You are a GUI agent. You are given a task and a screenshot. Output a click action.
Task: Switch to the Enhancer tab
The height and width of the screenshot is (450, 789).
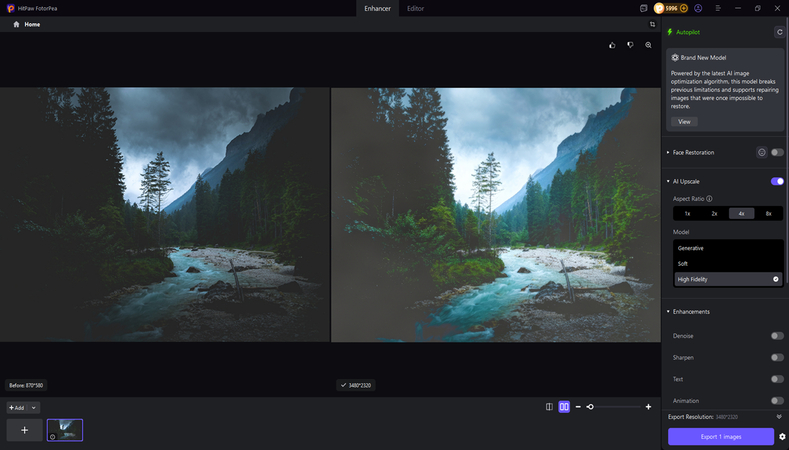pos(377,9)
